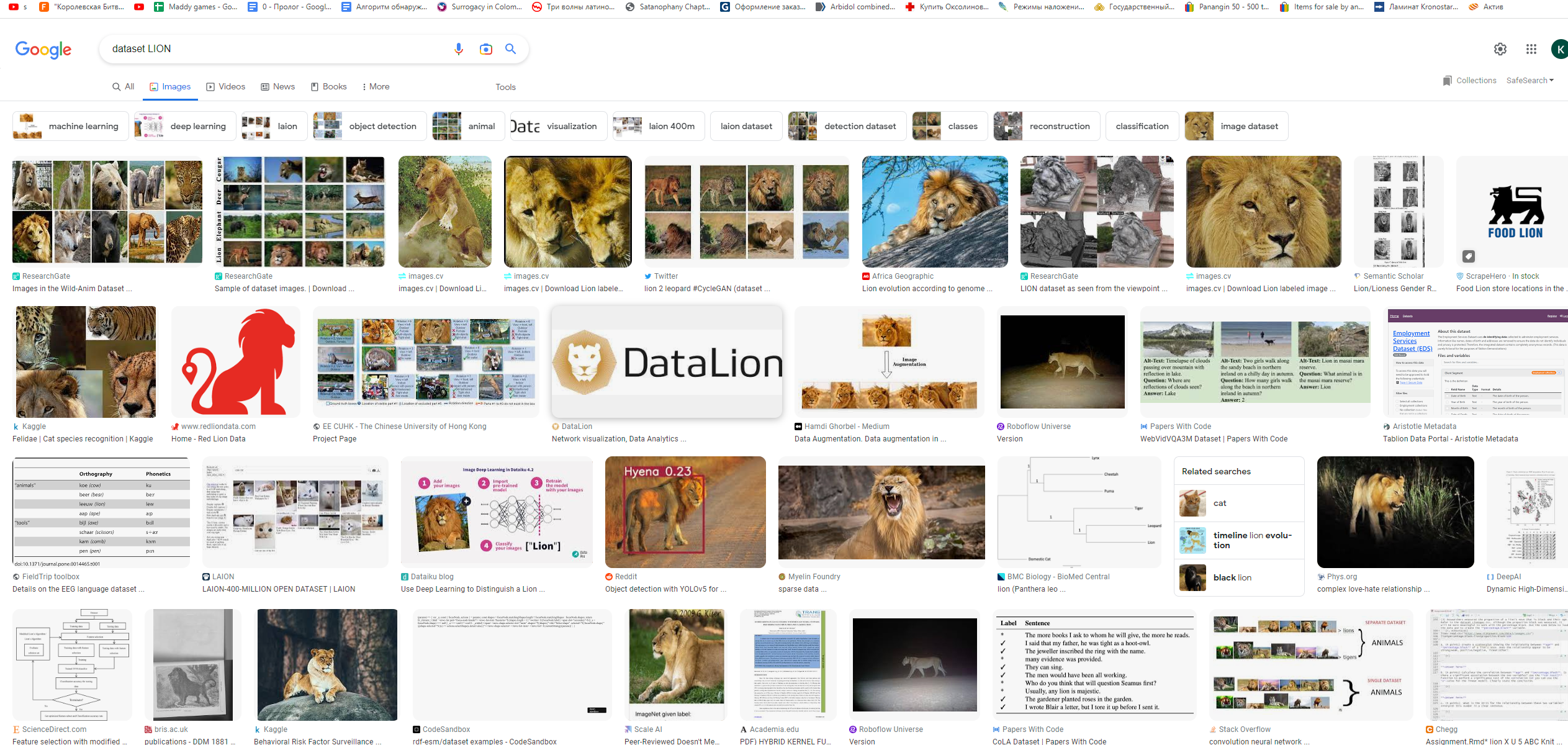Open the Google apps grid
The height and width of the screenshot is (745, 1568).
[1531, 49]
